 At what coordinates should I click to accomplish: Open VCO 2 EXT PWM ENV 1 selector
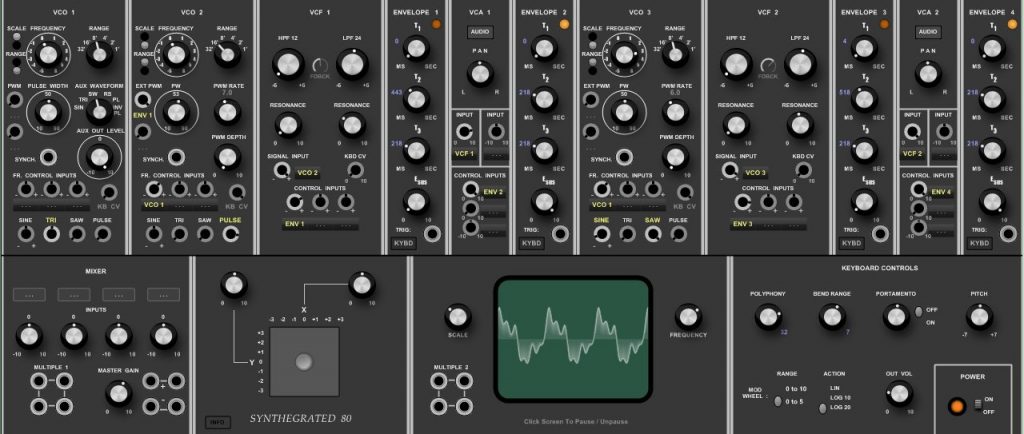coord(142,115)
